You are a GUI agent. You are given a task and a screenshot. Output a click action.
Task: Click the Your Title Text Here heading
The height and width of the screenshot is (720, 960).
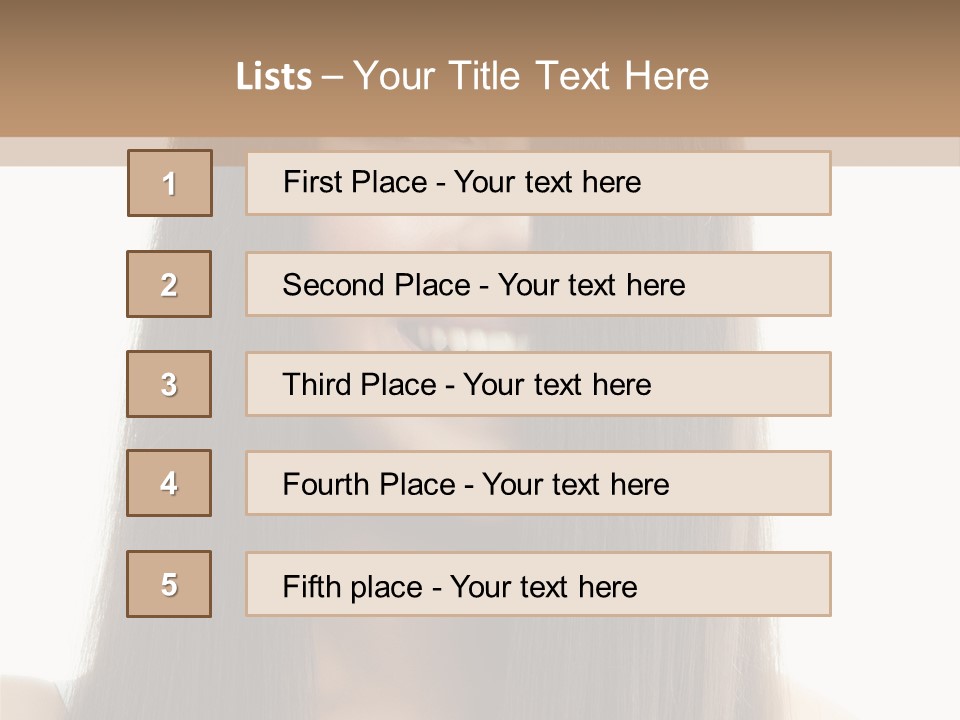pyautogui.click(x=531, y=77)
